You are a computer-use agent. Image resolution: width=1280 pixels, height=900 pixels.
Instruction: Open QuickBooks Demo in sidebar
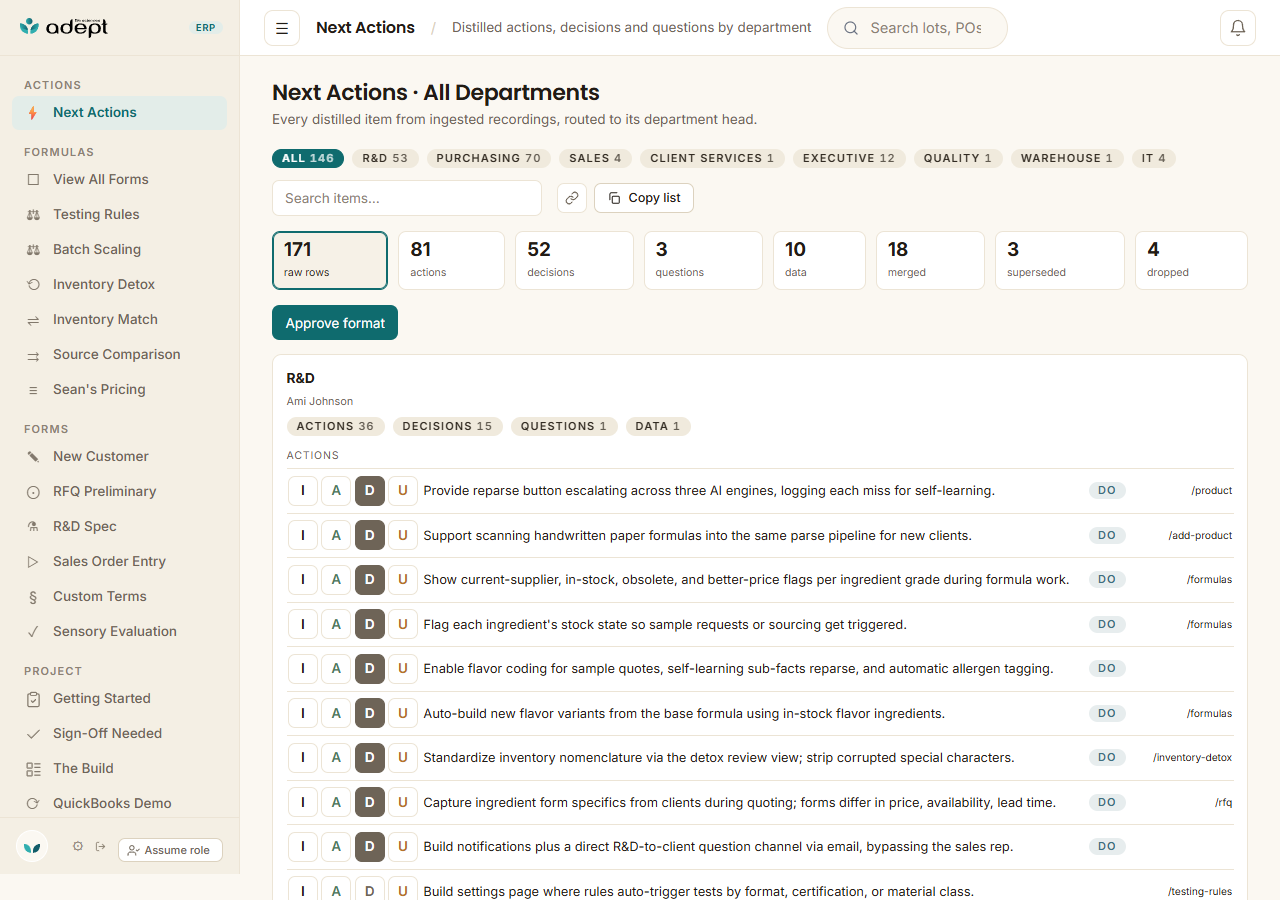[x=120, y=803]
